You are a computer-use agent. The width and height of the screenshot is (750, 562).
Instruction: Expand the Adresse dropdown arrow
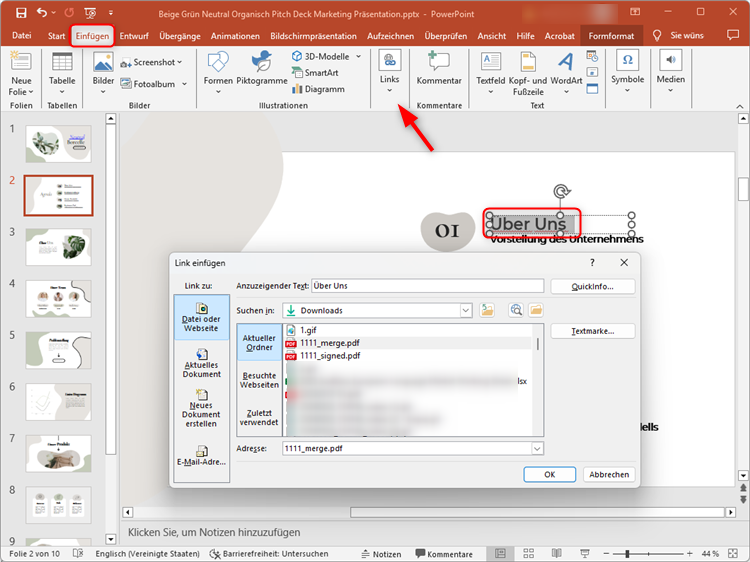(537, 449)
